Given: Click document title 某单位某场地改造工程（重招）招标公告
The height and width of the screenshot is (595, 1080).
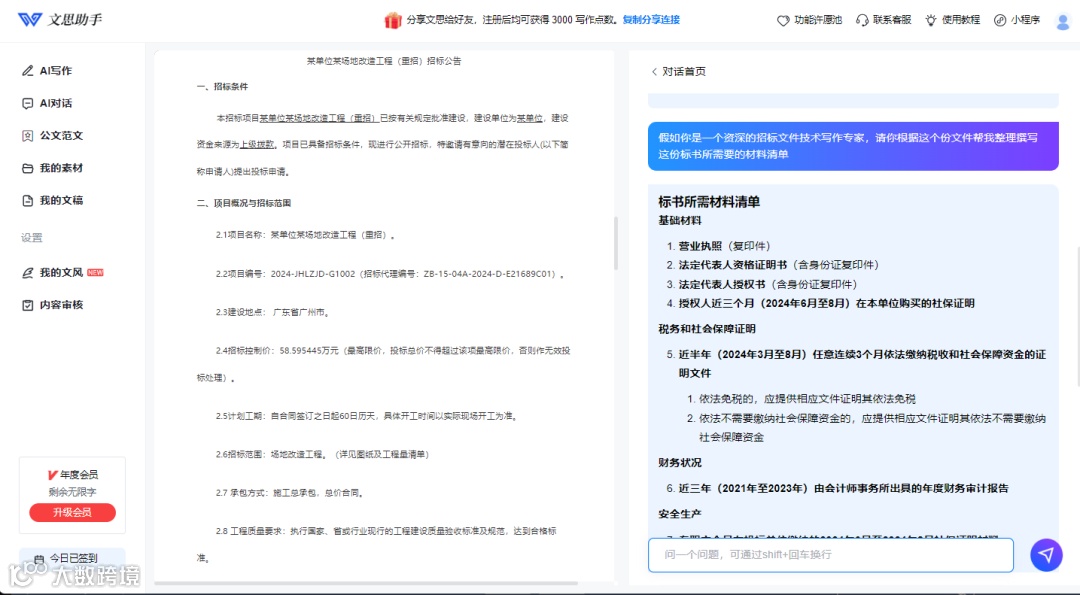Looking at the screenshot, I should point(384,61).
